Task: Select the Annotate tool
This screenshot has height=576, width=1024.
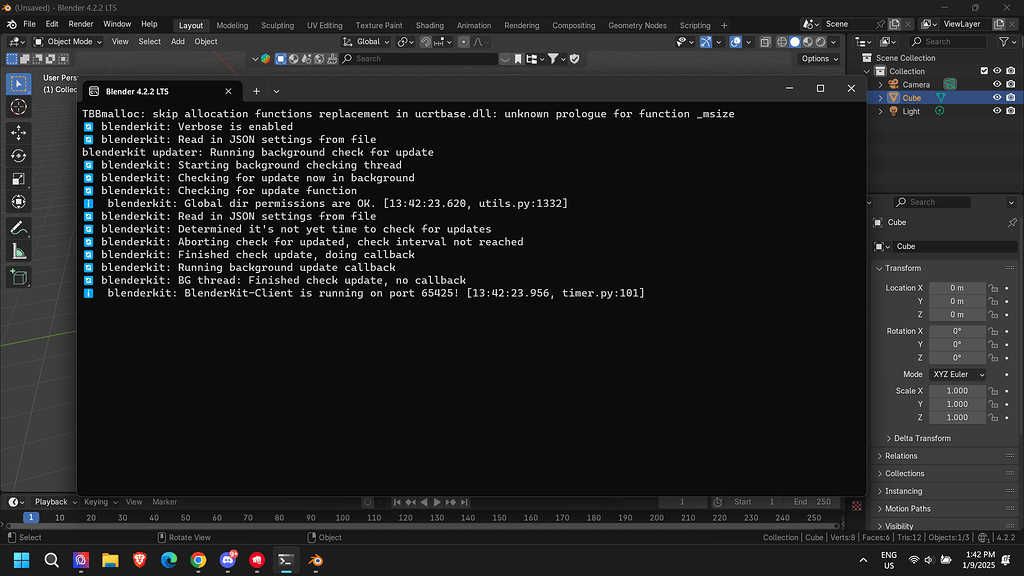Action: (18, 228)
